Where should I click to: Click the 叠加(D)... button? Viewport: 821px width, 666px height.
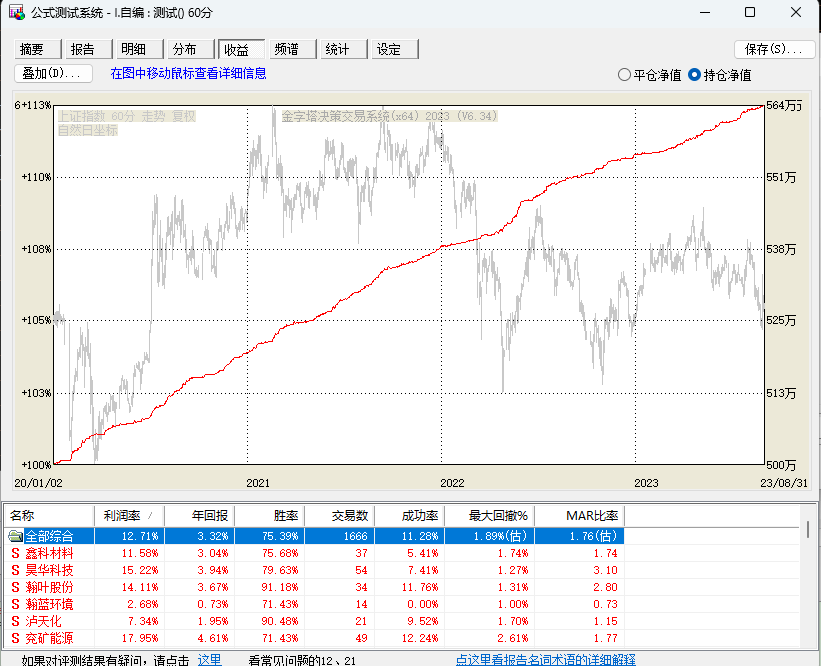53,73
